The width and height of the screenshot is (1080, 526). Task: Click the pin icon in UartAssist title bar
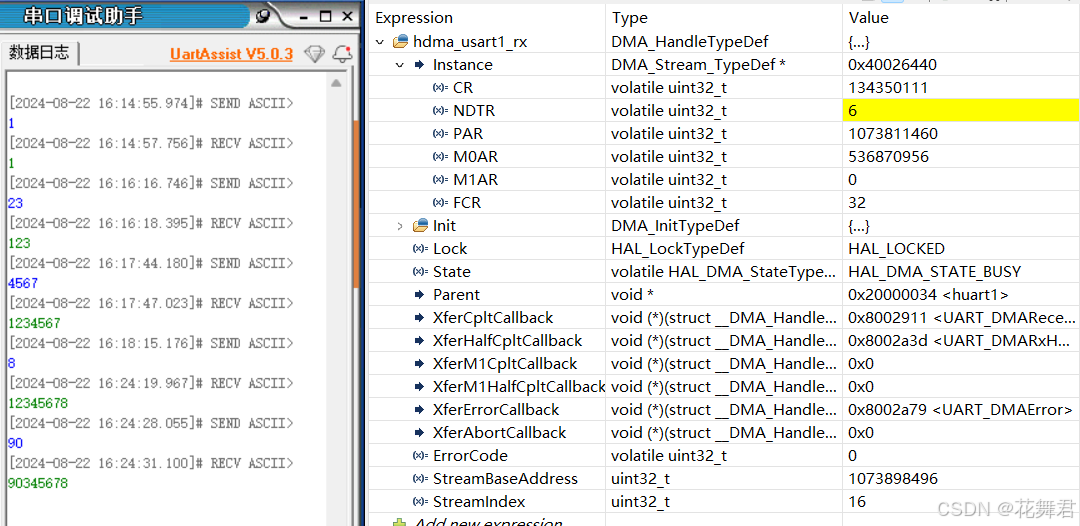pyautogui.click(x=262, y=15)
